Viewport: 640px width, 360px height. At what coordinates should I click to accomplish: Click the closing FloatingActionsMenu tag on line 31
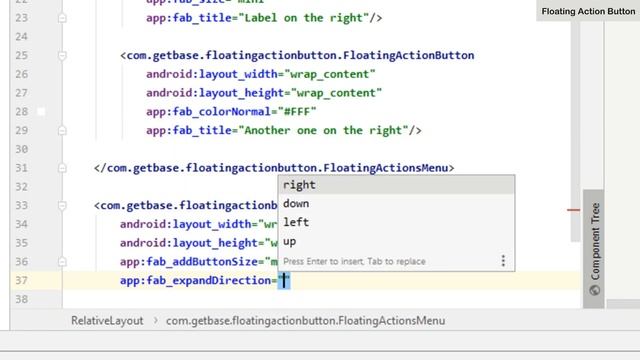click(x=274, y=168)
